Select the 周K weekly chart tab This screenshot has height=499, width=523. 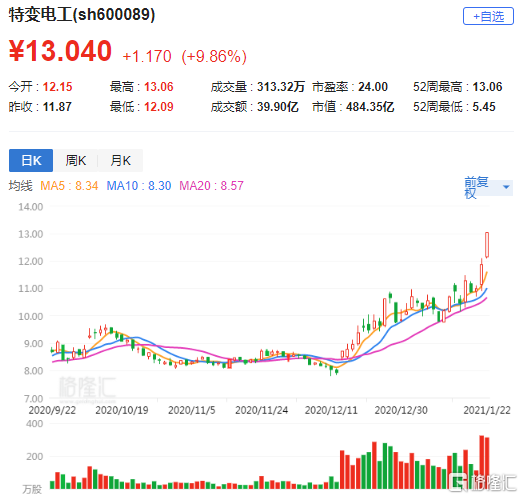75,160
